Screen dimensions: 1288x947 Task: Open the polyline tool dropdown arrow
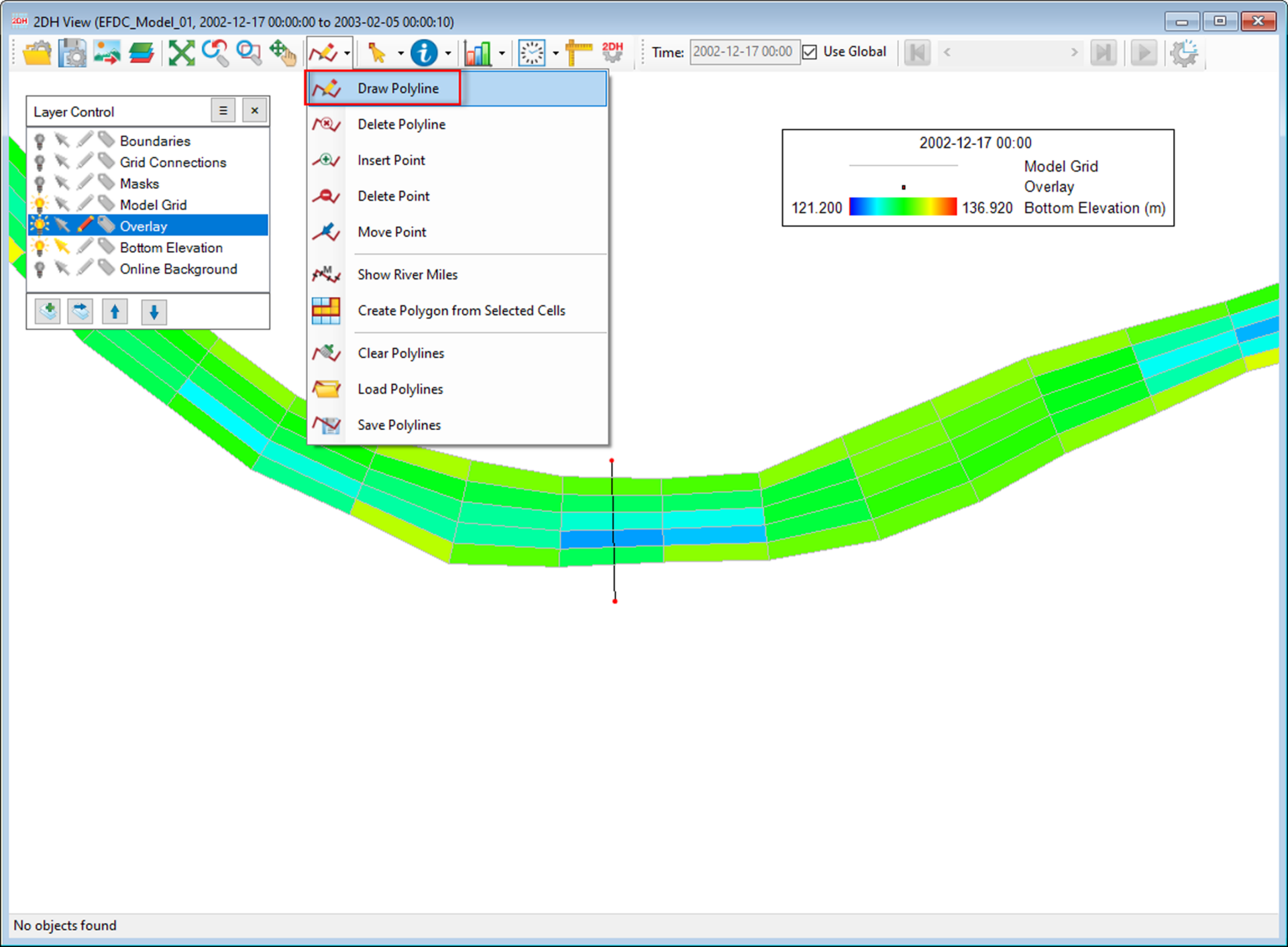[x=348, y=52]
